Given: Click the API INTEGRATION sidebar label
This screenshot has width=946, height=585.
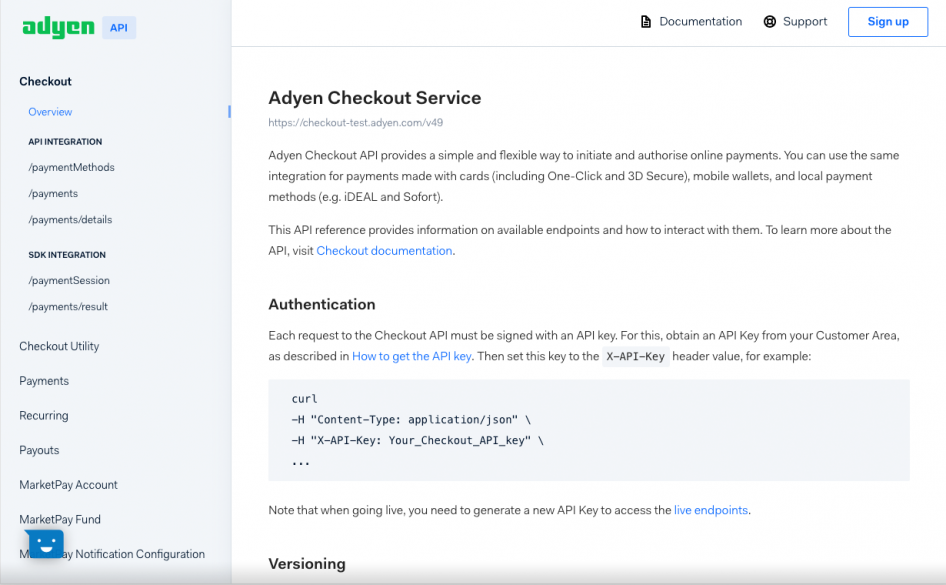Looking at the screenshot, I should point(65,142).
